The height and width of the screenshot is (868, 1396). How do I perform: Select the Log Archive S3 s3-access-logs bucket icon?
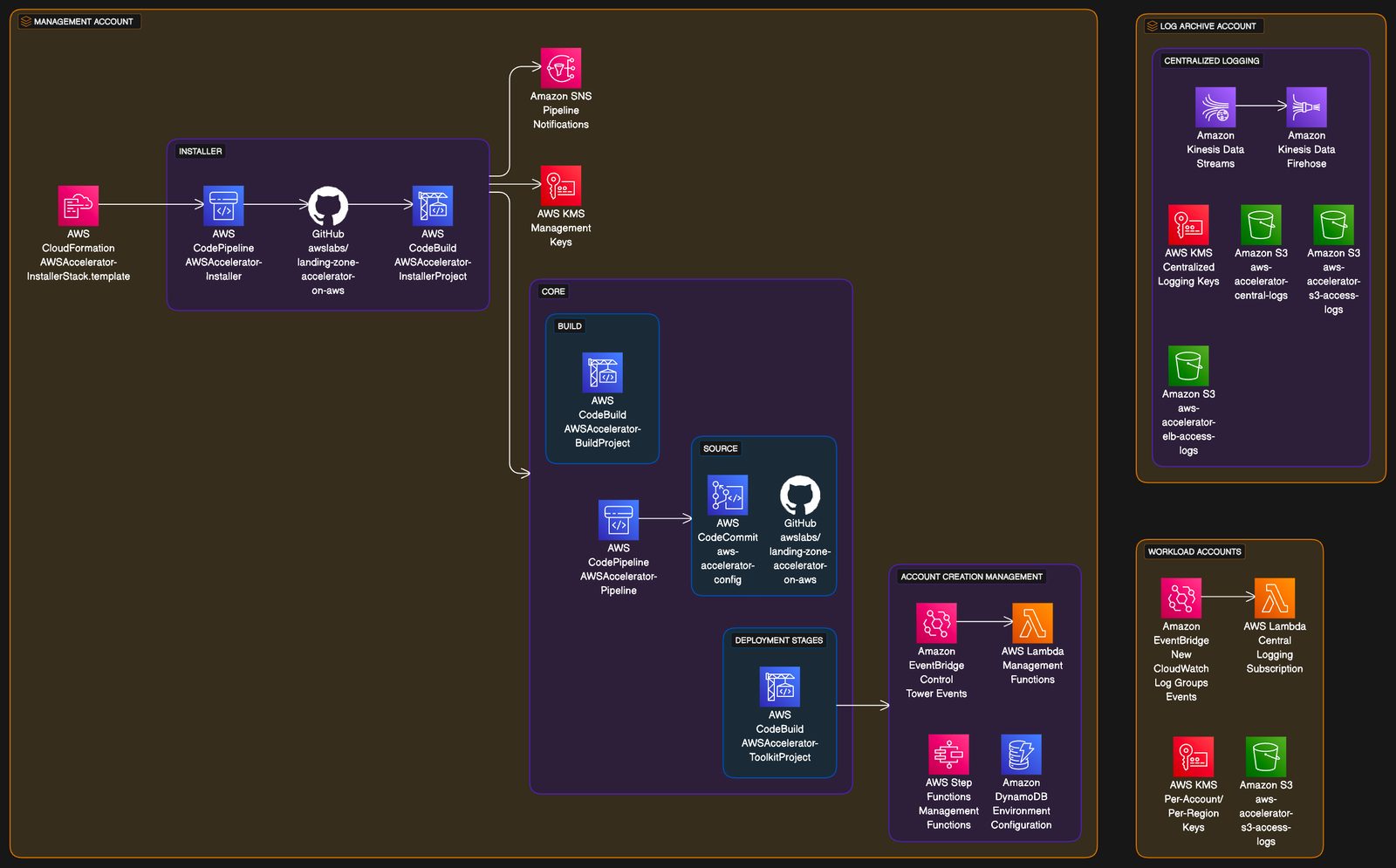1333,225
